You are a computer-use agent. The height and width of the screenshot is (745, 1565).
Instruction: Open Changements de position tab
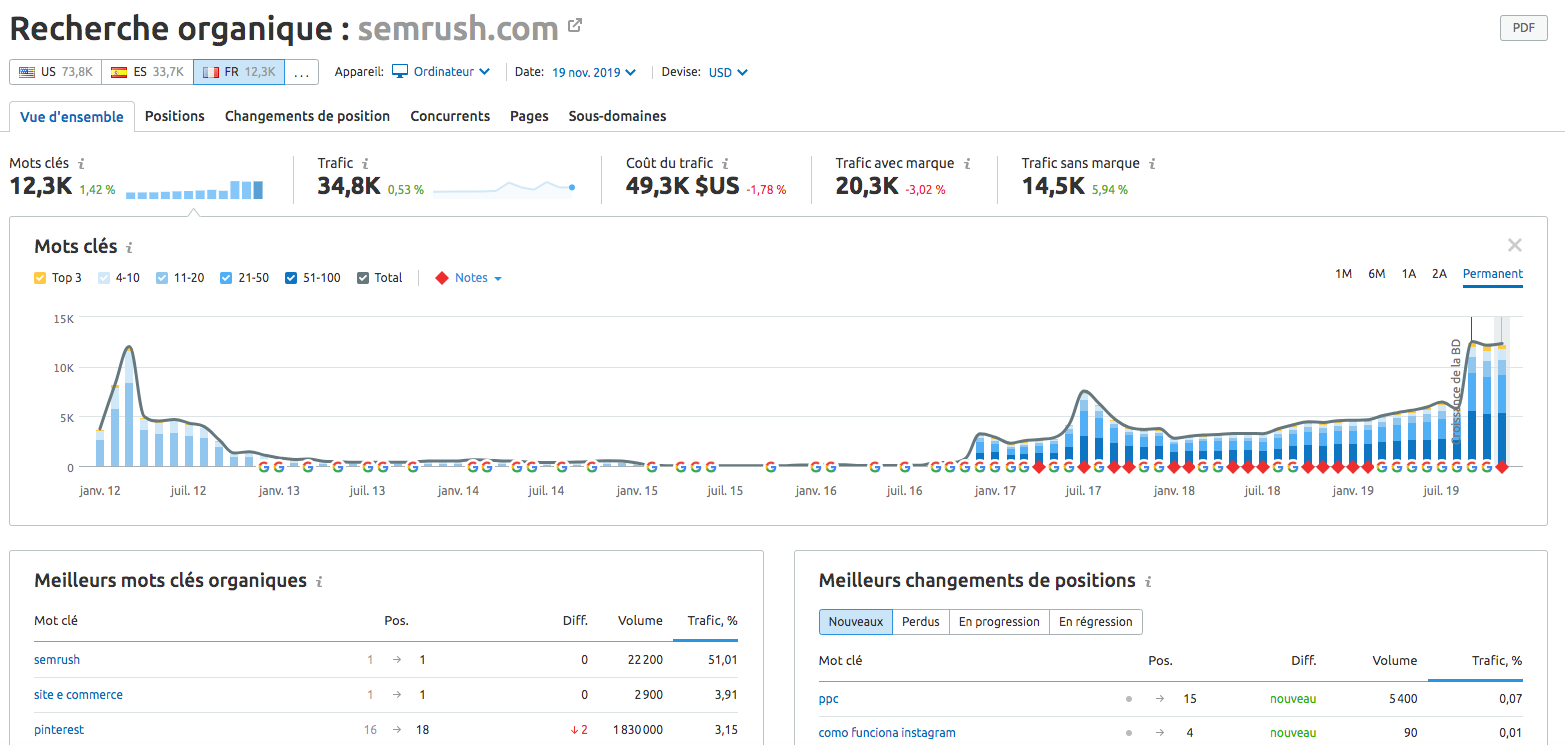pos(307,116)
